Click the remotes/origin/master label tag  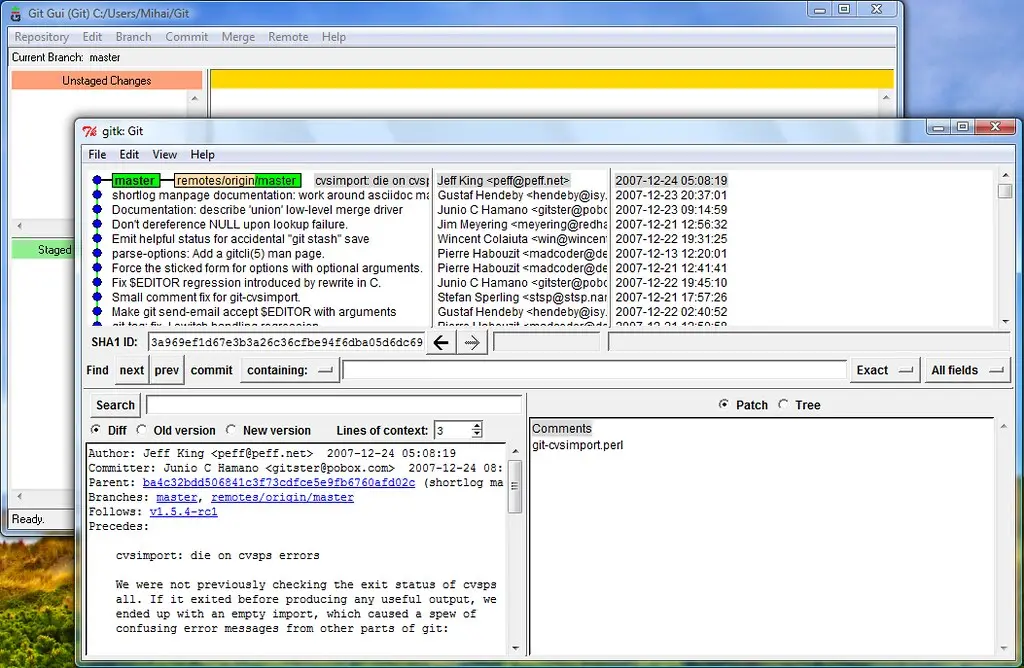(237, 181)
